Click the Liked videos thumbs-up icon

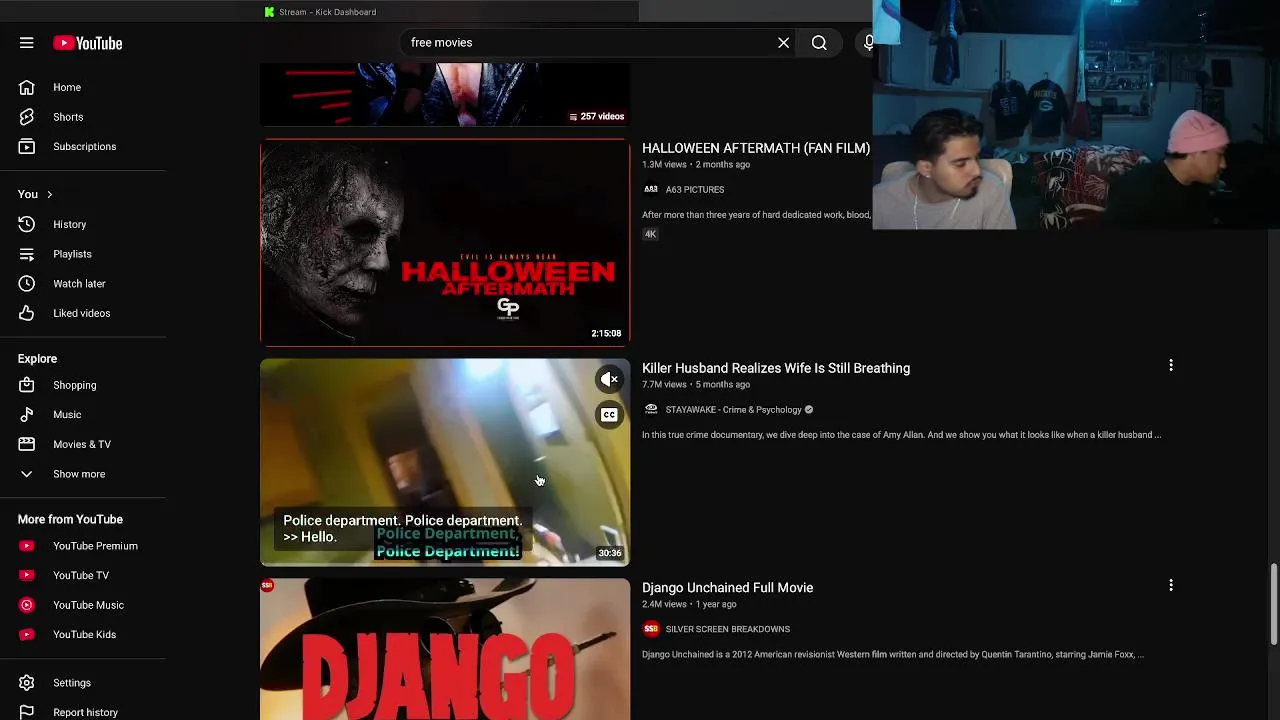(x=27, y=313)
